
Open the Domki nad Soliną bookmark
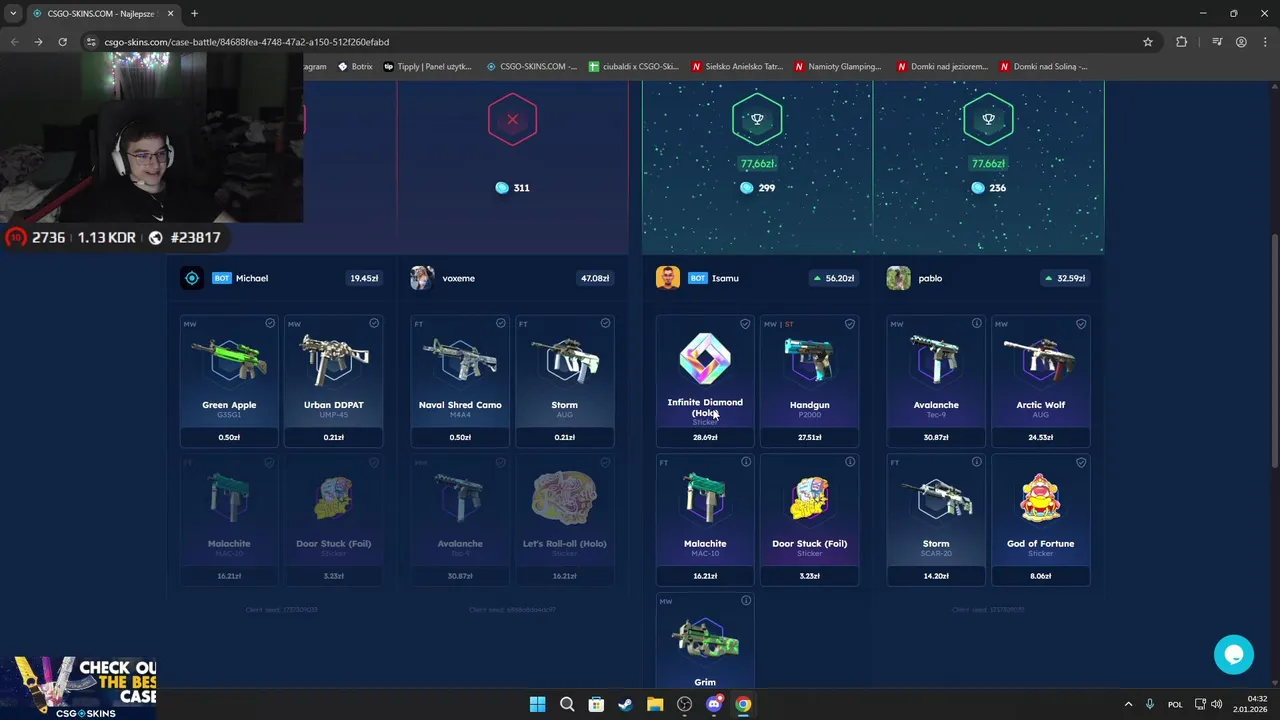[1042, 66]
